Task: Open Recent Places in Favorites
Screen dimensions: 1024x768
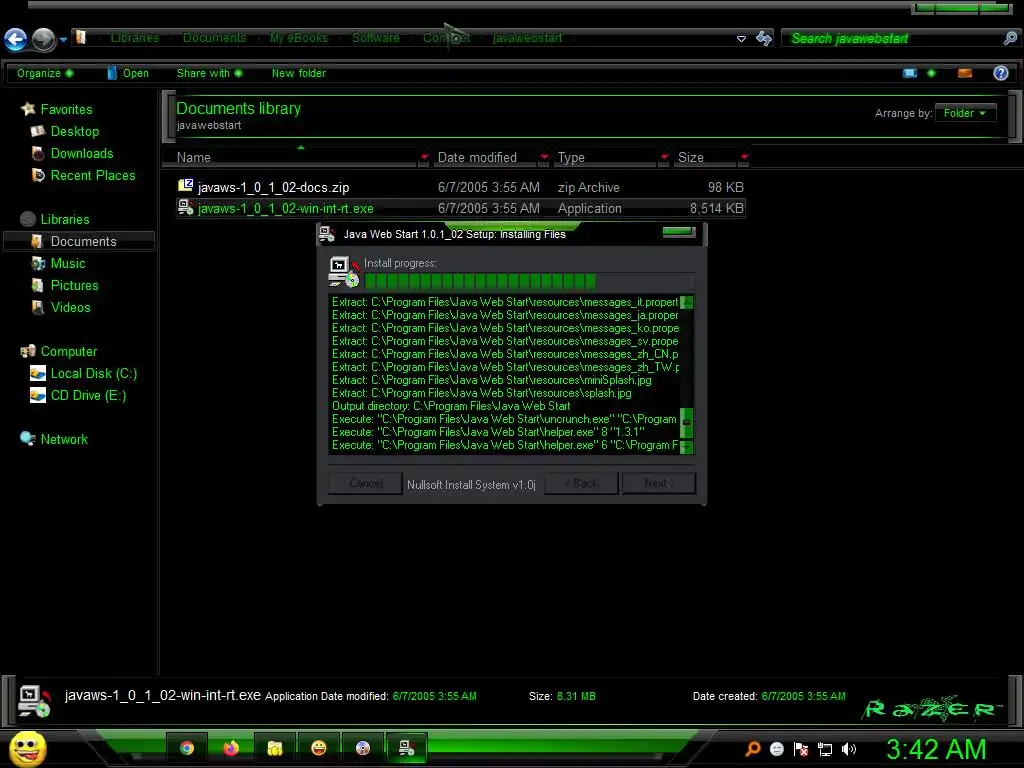Action: click(93, 176)
